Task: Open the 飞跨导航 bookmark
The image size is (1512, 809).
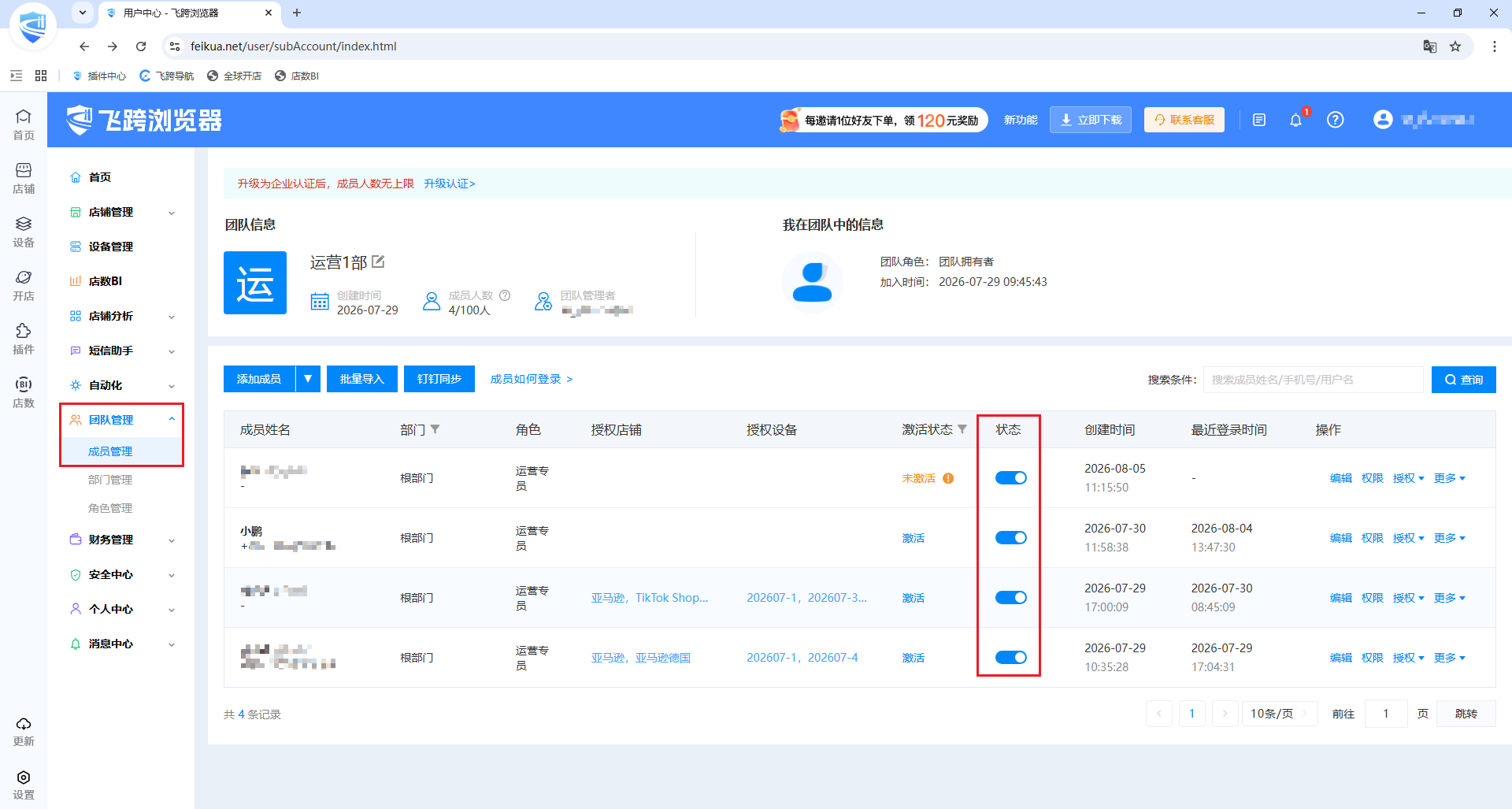Action: [x=167, y=76]
